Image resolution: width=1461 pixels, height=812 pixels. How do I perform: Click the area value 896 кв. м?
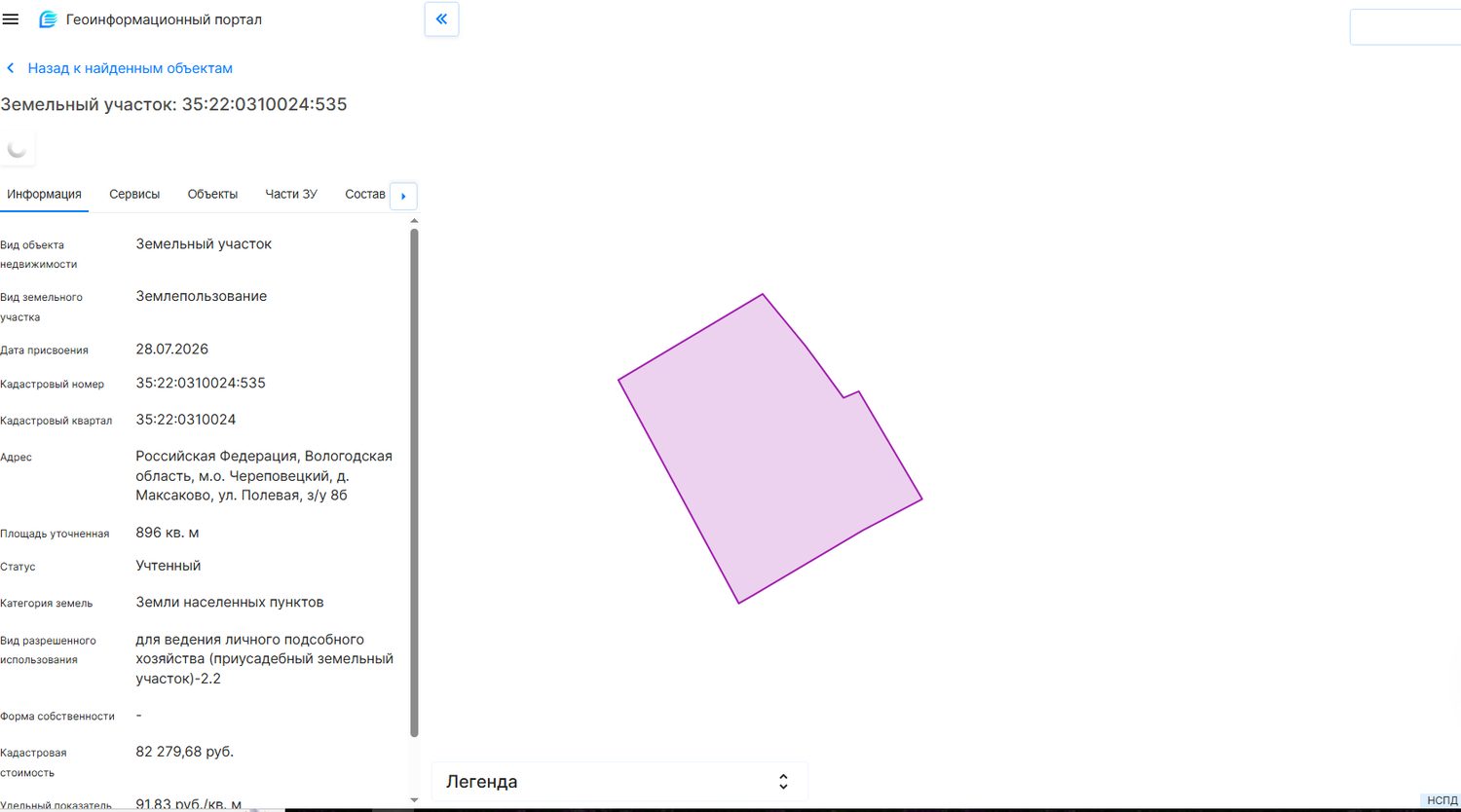click(x=168, y=533)
